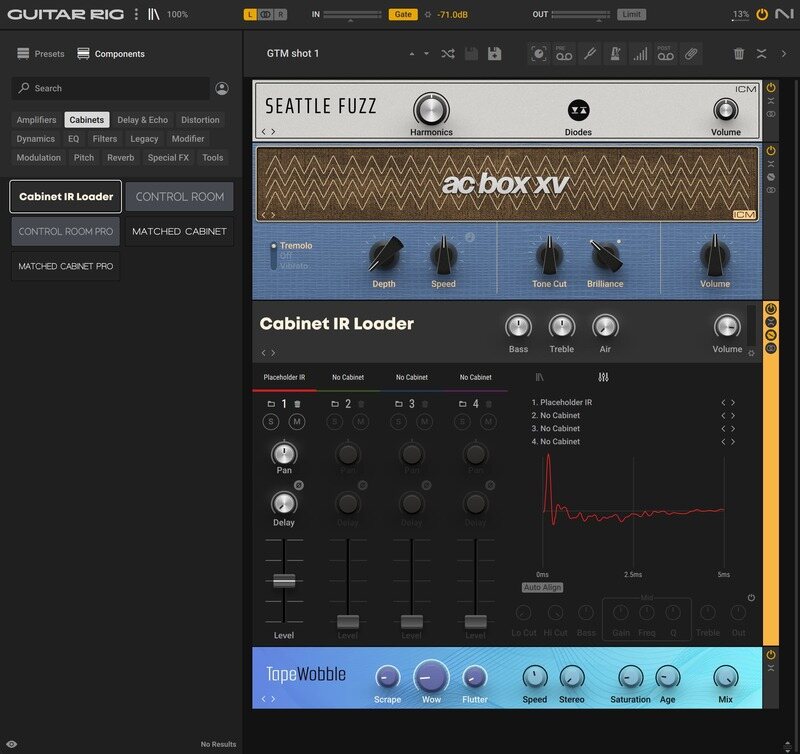Click the paperclip attachment icon
The height and width of the screenshot is (754, 800).
coord(693,55)
